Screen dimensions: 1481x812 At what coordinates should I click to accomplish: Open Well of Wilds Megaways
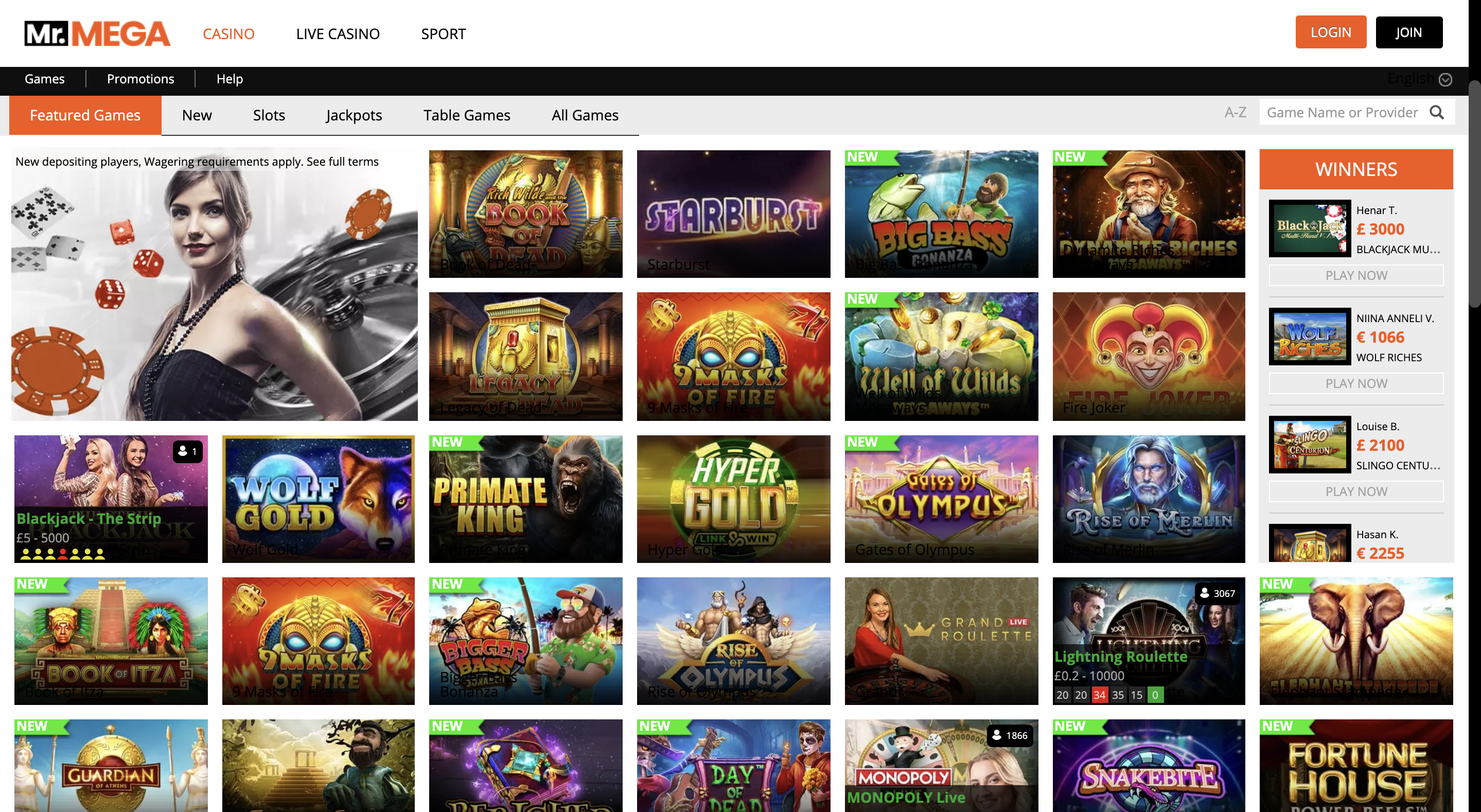click(941, 356)
